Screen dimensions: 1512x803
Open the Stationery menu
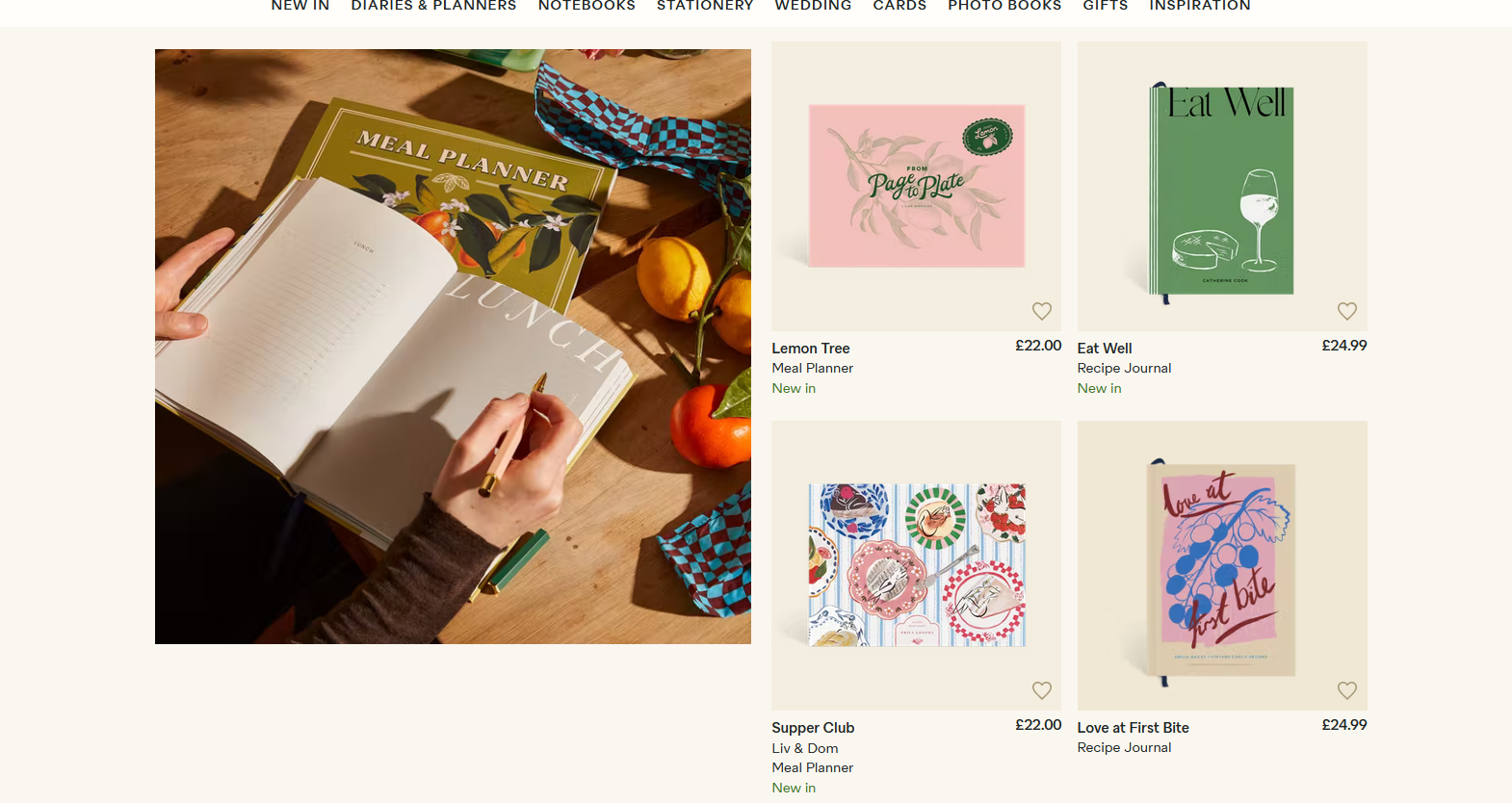pyautogui.click(x=705, y=6)
